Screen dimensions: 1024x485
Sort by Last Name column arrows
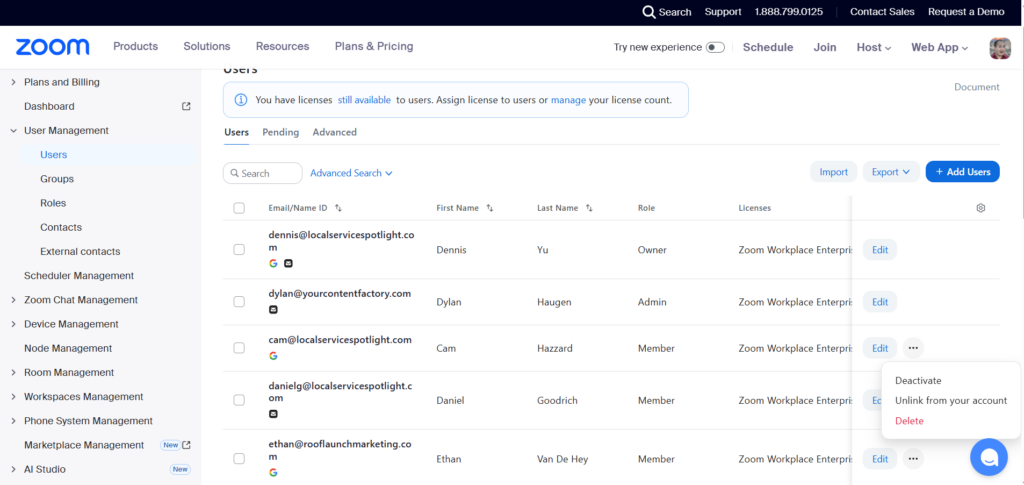589,208
